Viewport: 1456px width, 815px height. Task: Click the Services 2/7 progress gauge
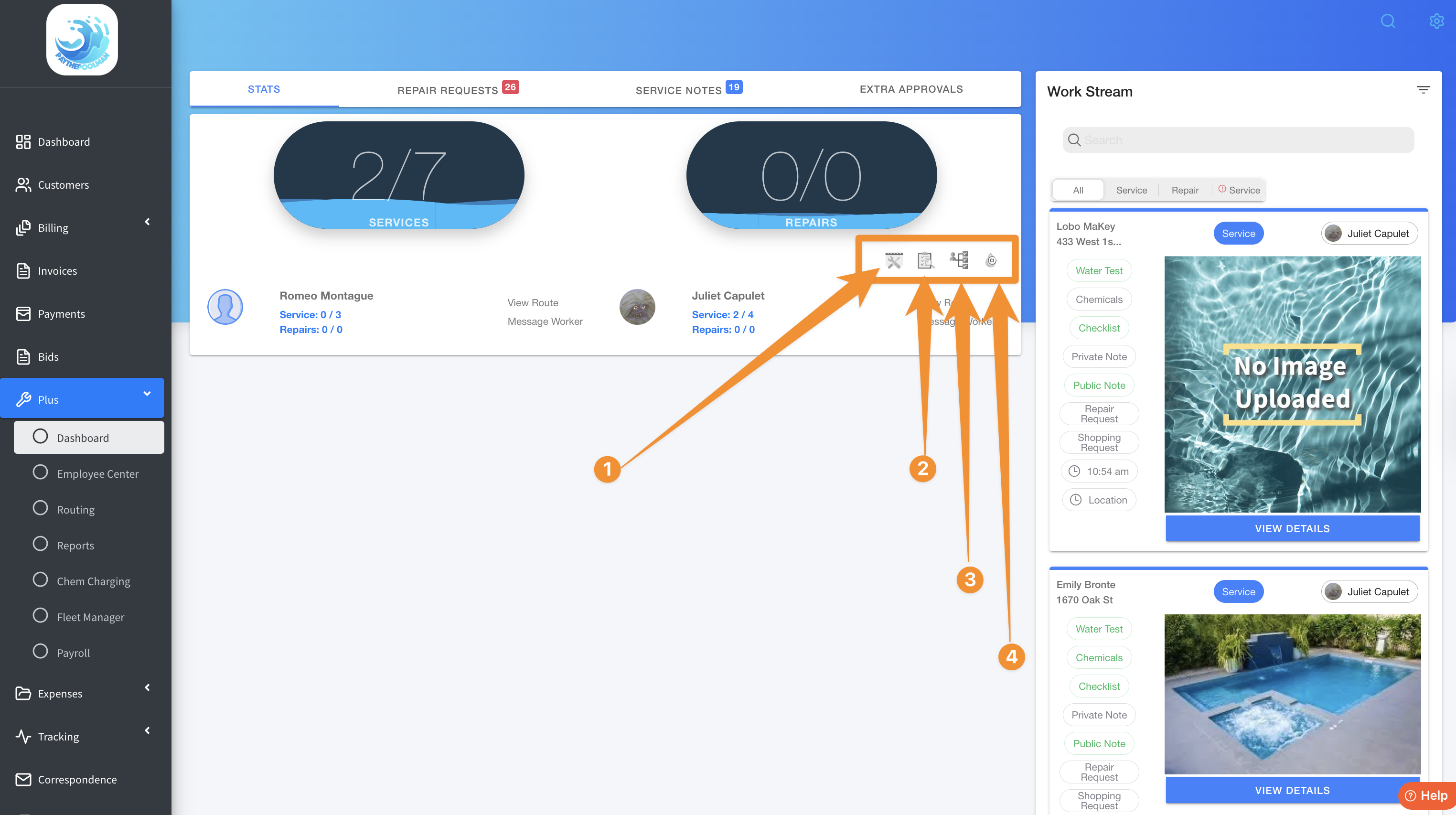[x=398, y=175]
